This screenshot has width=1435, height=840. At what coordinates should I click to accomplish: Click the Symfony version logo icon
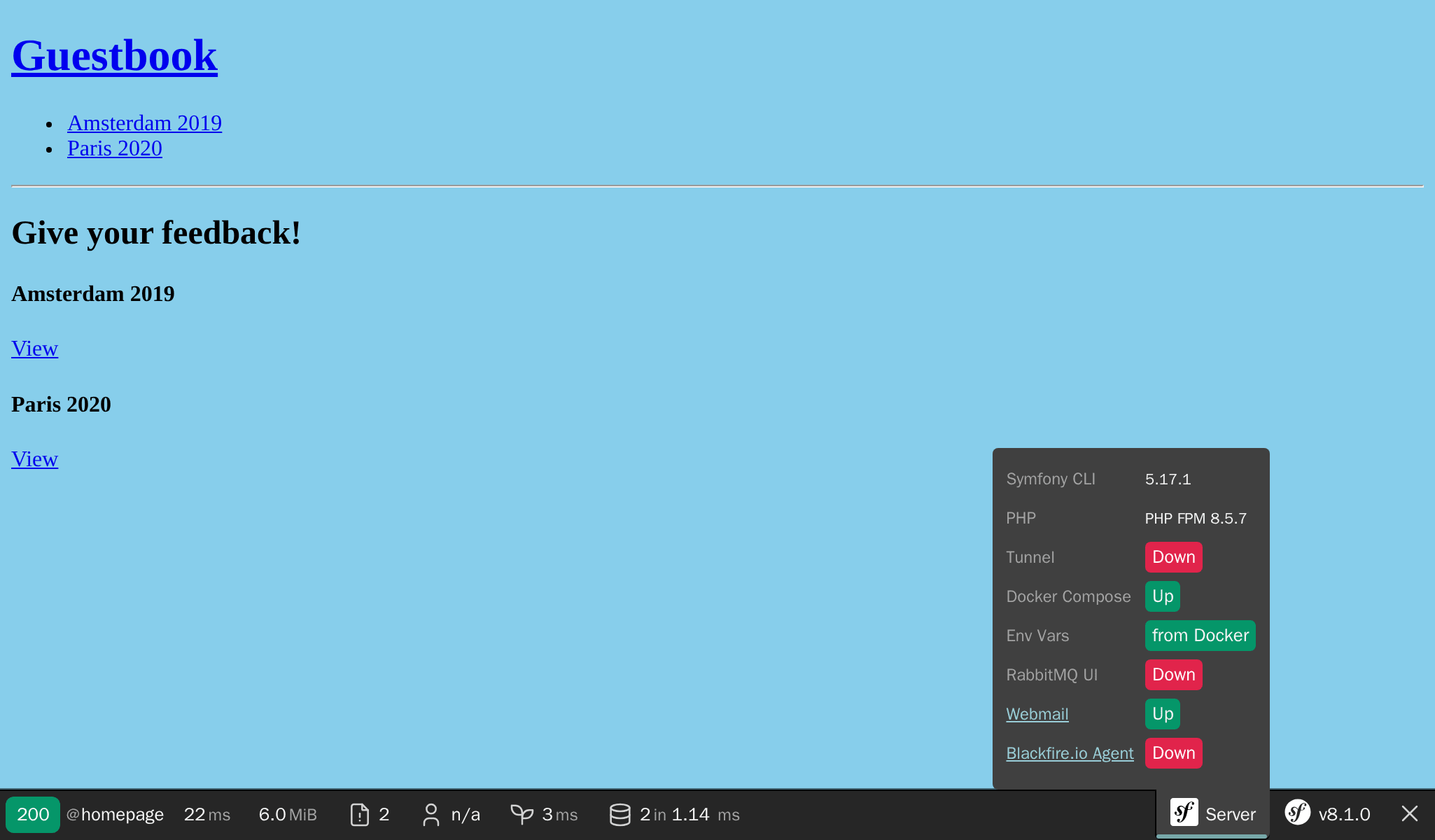click(1298, 813)
